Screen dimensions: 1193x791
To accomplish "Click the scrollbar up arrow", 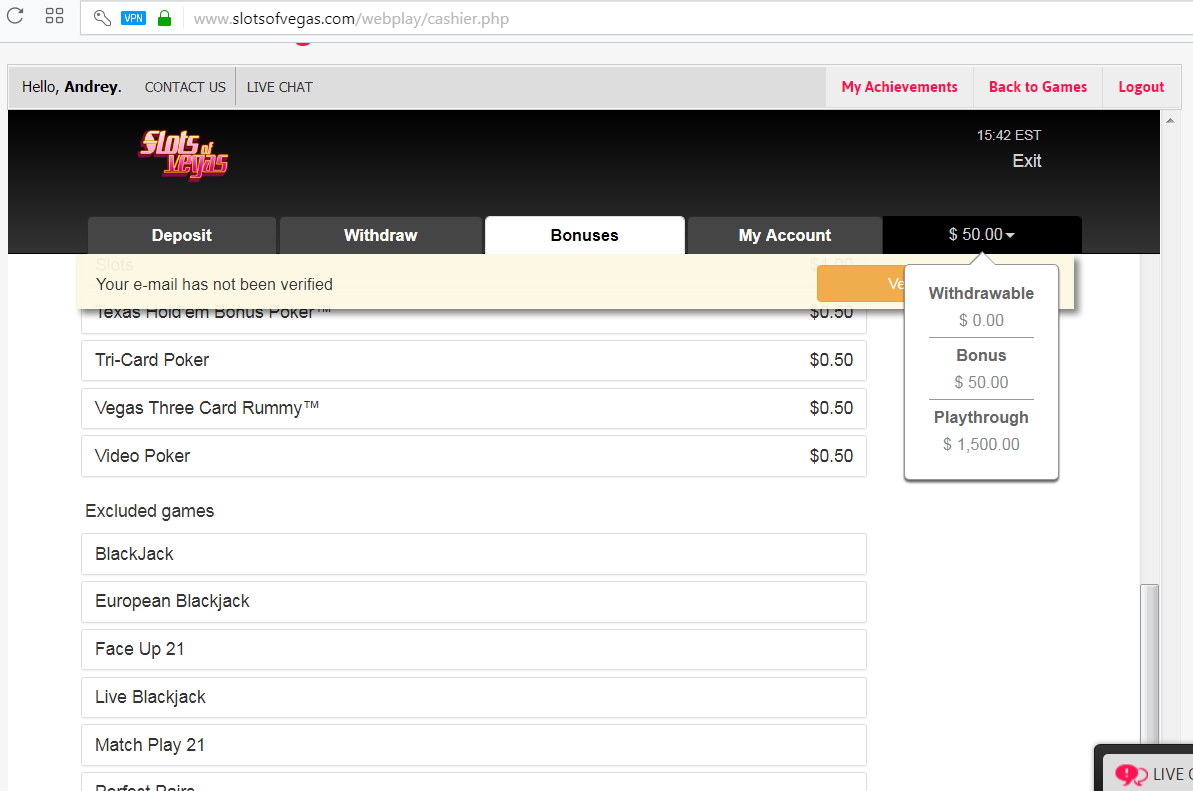I will (1169, 120).
